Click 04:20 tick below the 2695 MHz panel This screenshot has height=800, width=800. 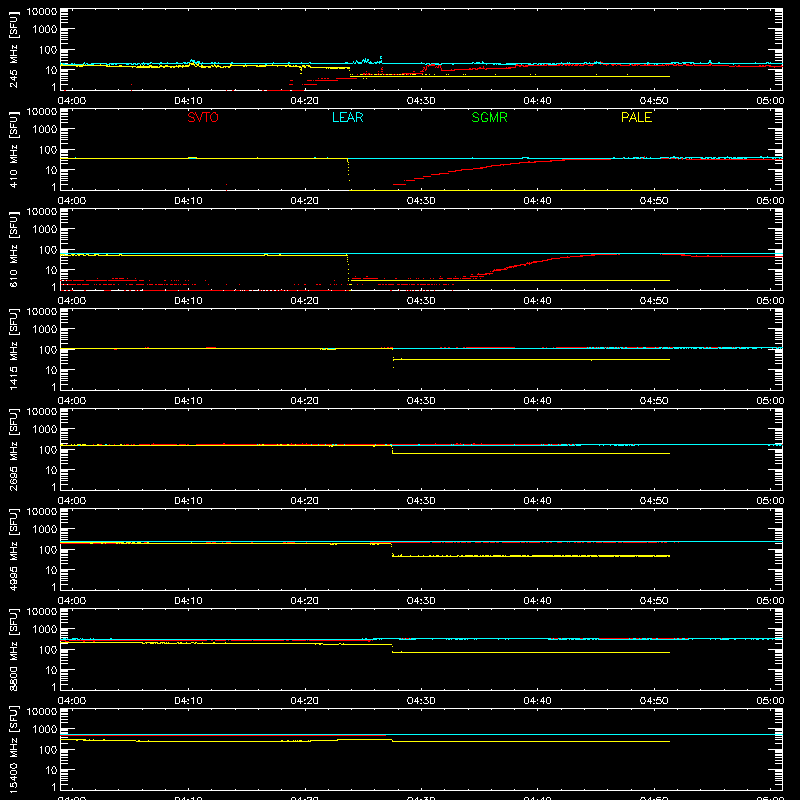click(x=305, y=501)
